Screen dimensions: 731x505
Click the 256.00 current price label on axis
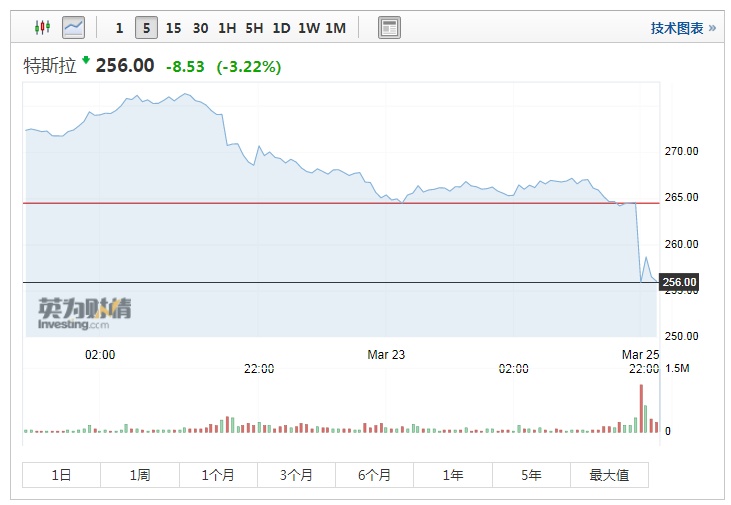(x=679, y=283)
